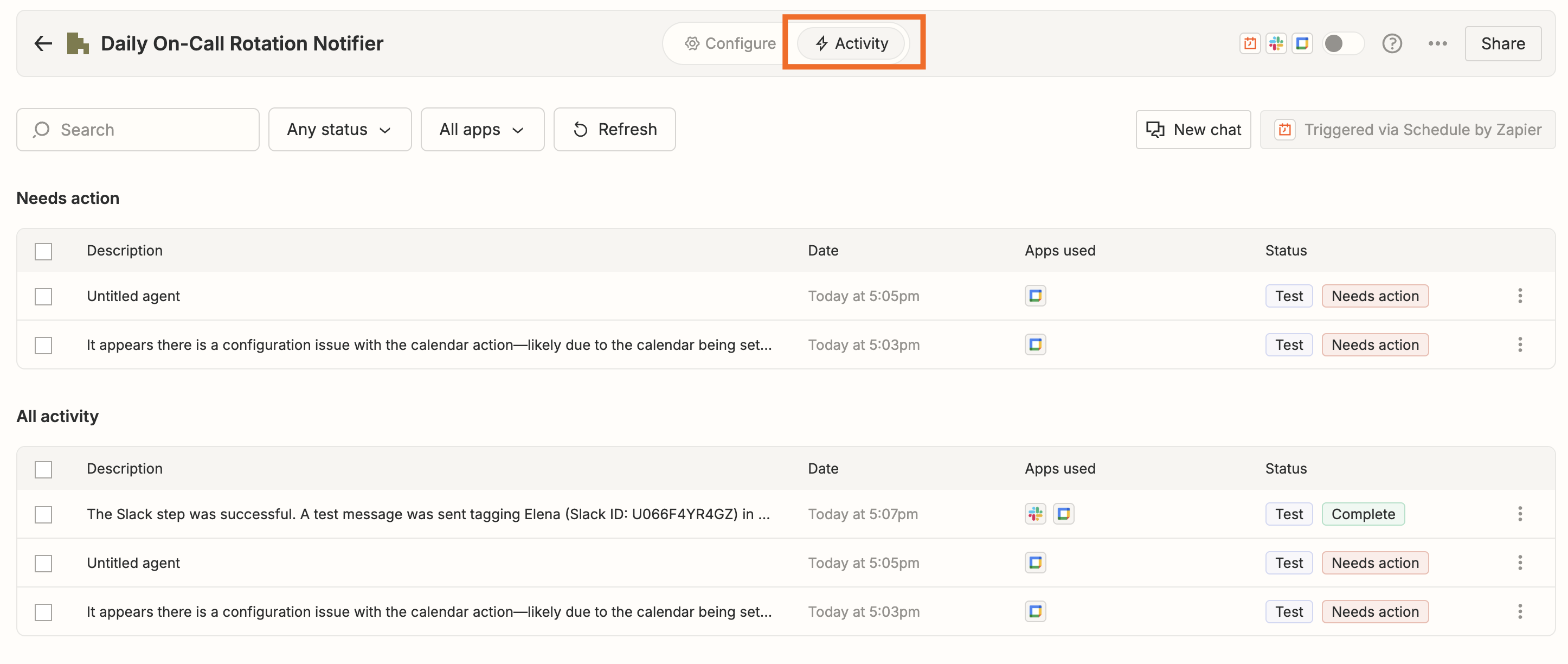Check the Needs action configuration issue row
This screenshot has width=1568, height=664.
tap(43, 346)
